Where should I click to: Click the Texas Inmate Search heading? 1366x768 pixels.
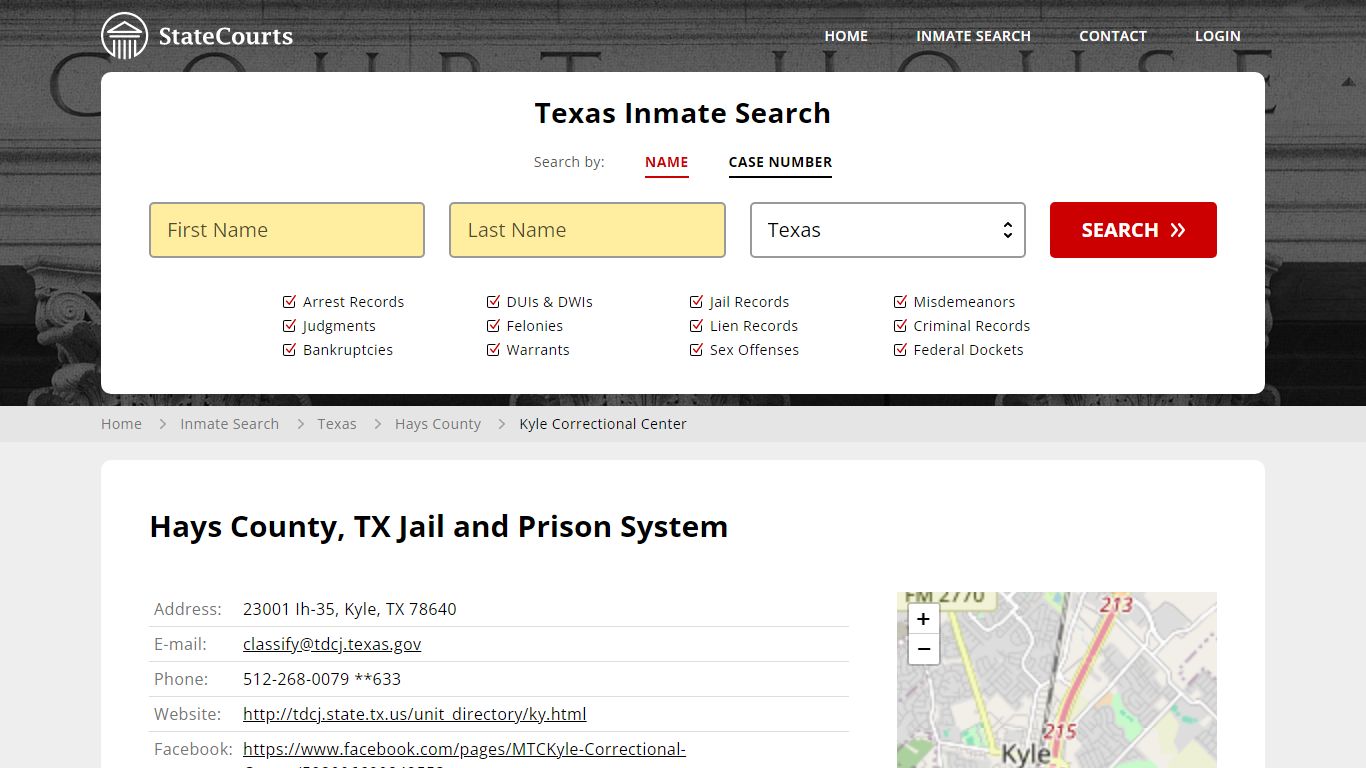pos(683,113)
